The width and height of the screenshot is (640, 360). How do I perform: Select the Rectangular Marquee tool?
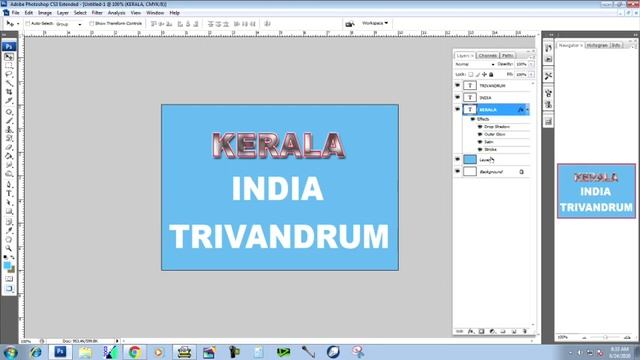coord(9,66)
